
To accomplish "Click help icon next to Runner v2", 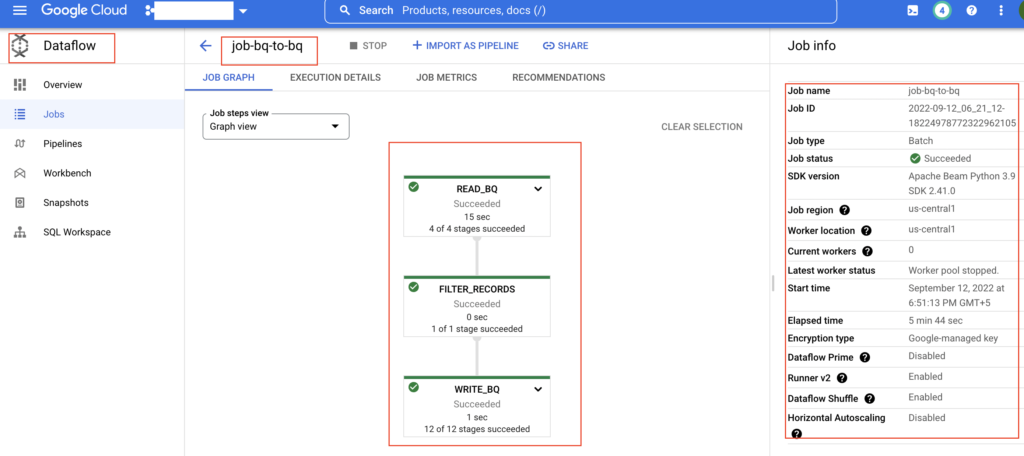I will (842, 378).
